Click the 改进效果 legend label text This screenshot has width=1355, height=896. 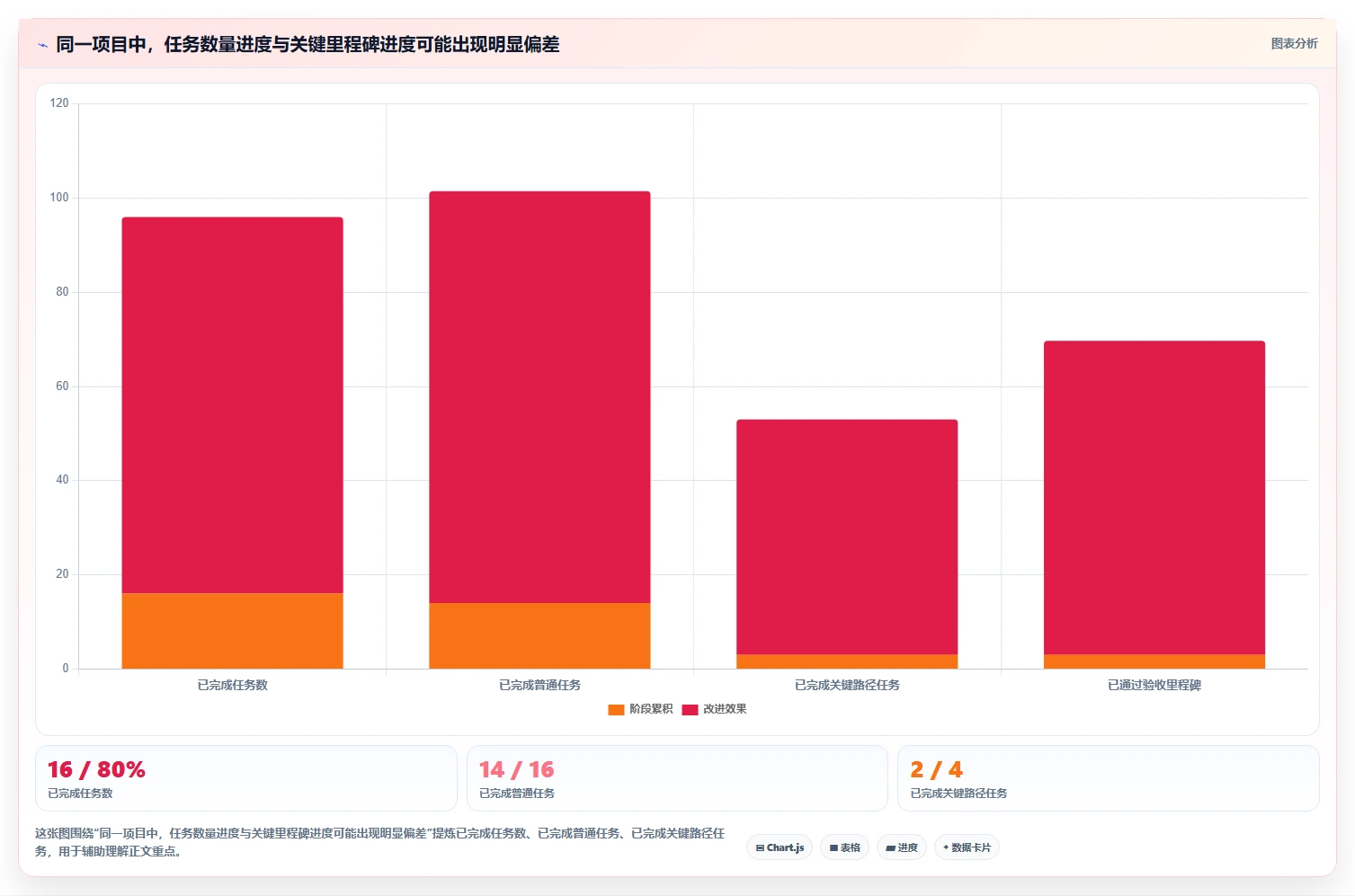click(725, 709)
